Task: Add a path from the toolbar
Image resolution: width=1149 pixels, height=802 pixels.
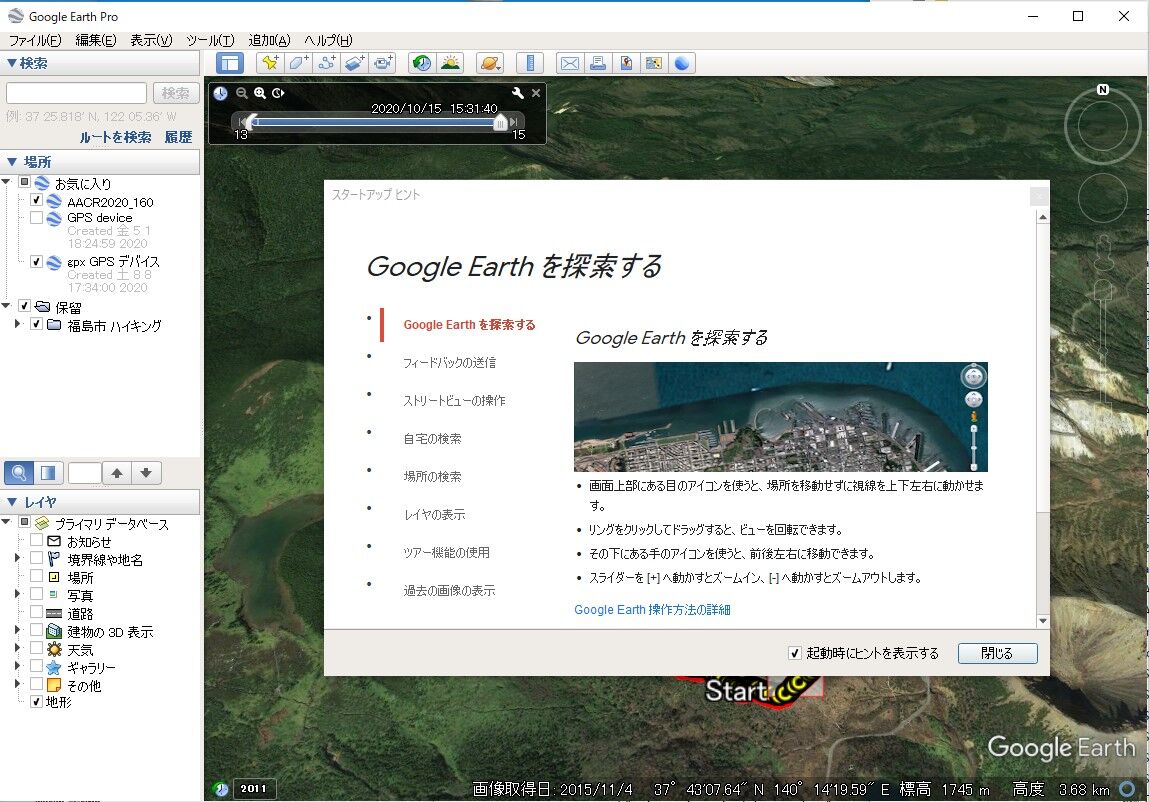Action: tap(325, 63)
